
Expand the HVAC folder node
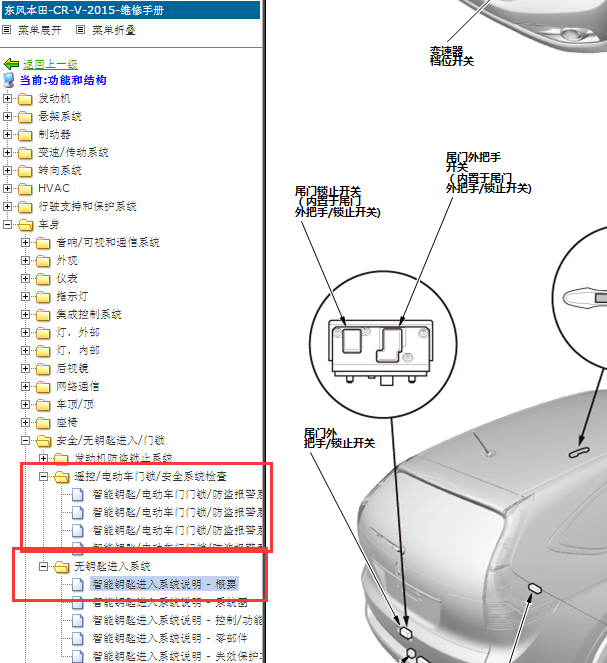pyautogui.click(x=7, y=188)
